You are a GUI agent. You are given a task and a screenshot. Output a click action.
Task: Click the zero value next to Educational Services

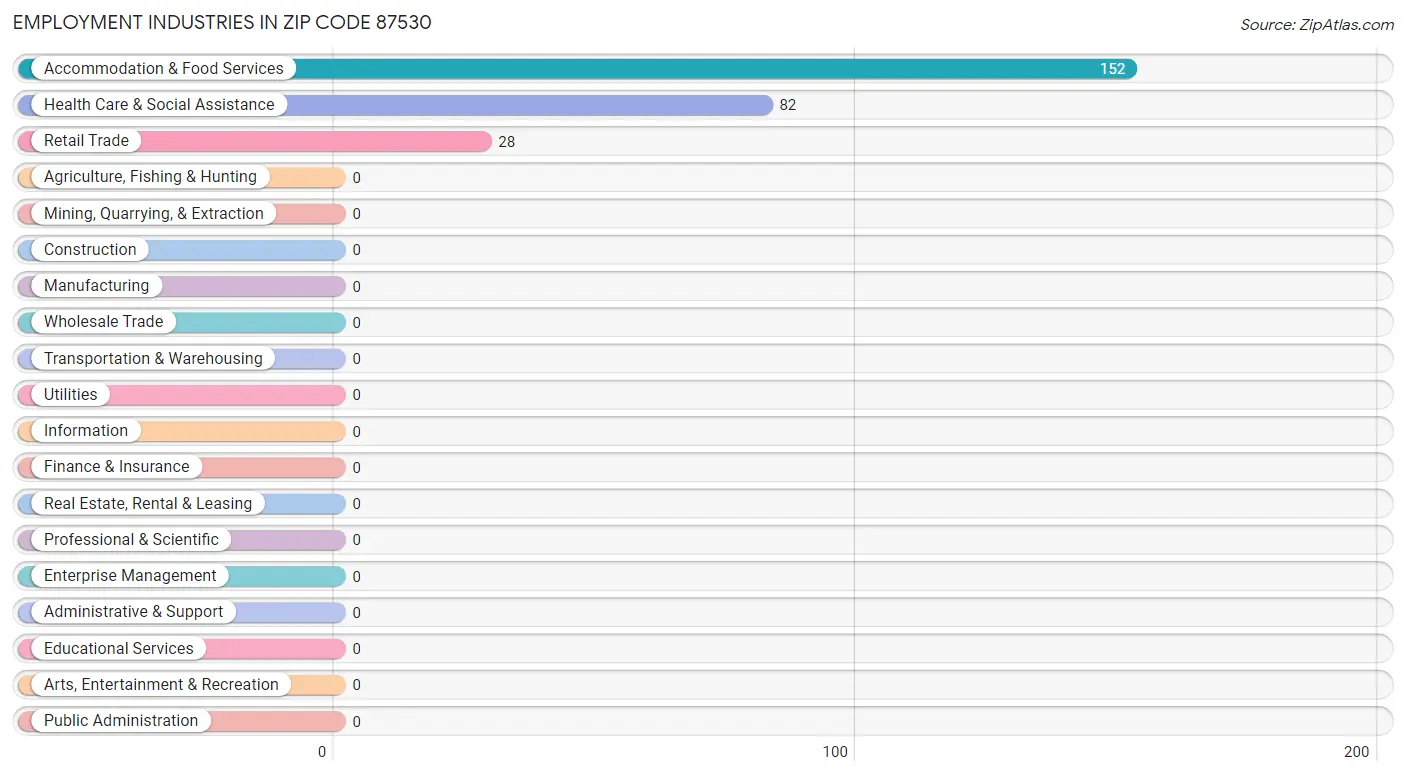356,649
